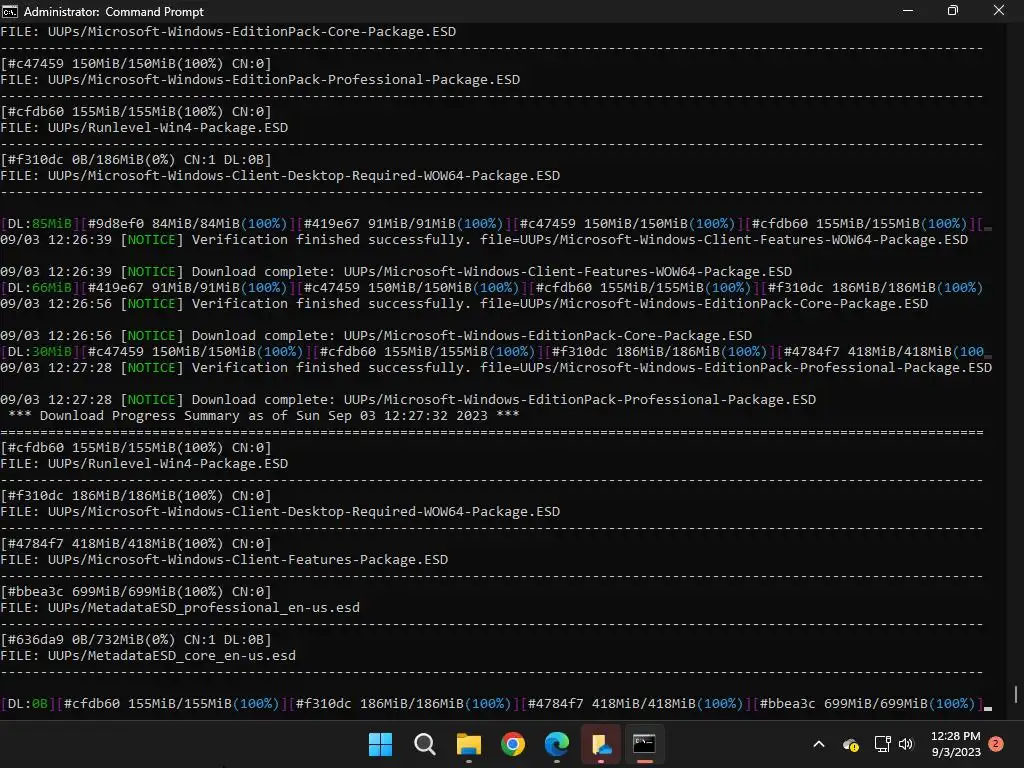Click top 'FILE: UUPs/Microsoft-Windows-EditionPack-Professional-Package.ESD' line
Viewport: 1024px width, 768px height.
pyautogui.click(x=261, y=80)
